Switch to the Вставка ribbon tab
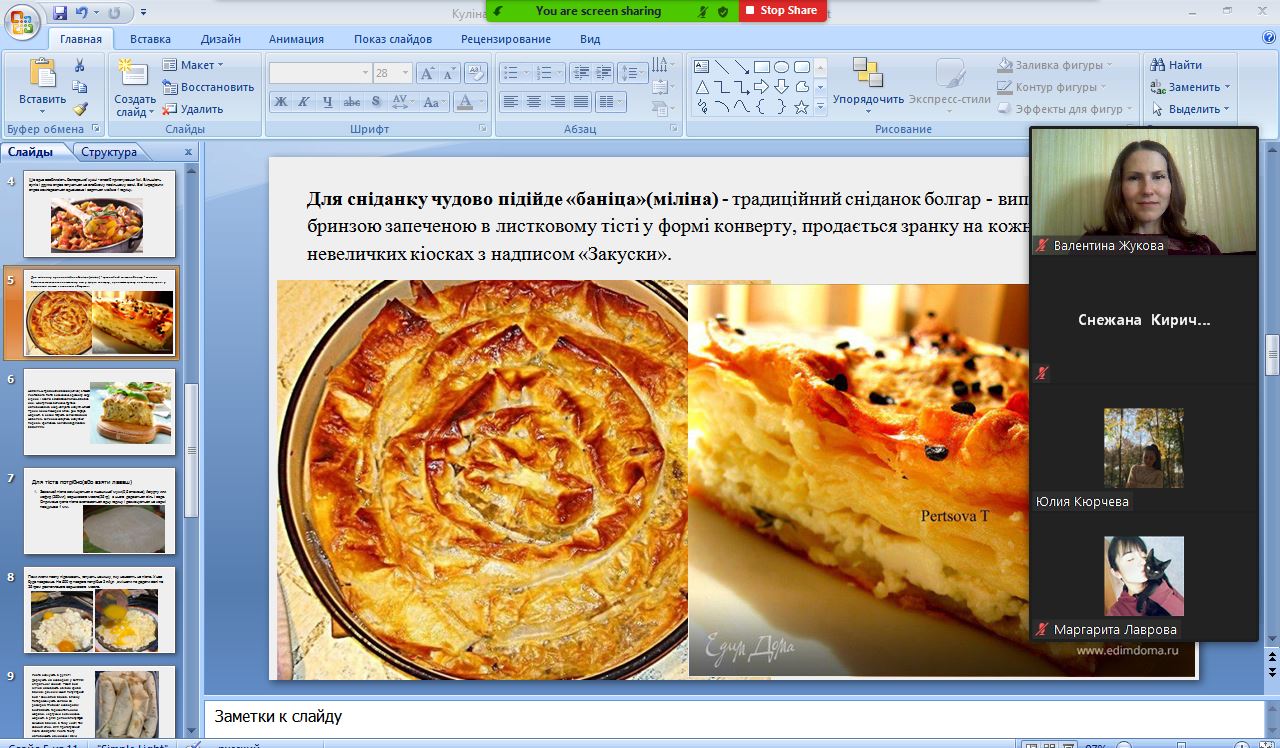Image resolution: width=1280 pixels, height=748 pixels. click(x=150, y=39)
